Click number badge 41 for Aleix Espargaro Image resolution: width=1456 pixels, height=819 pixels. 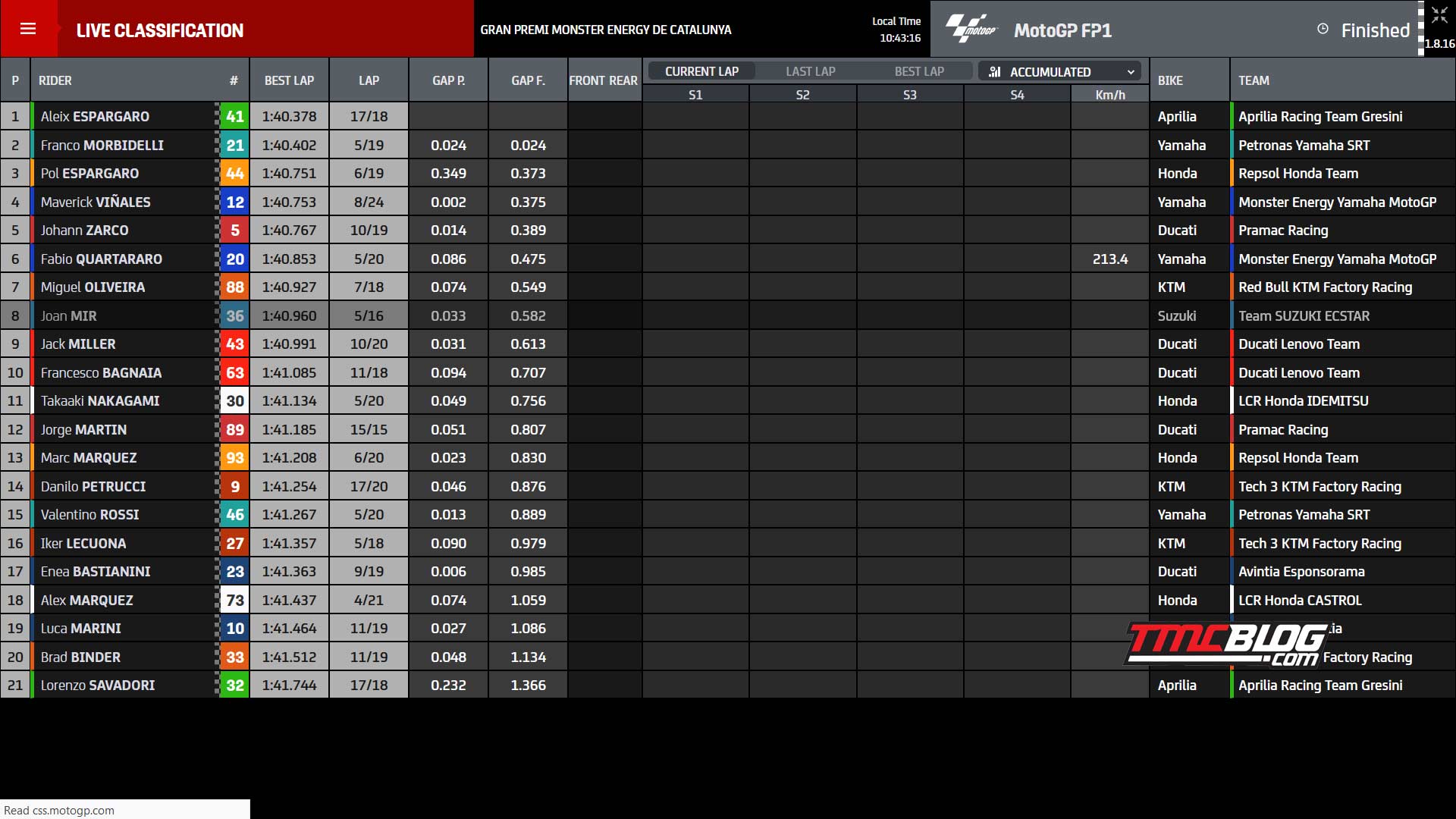234,117
